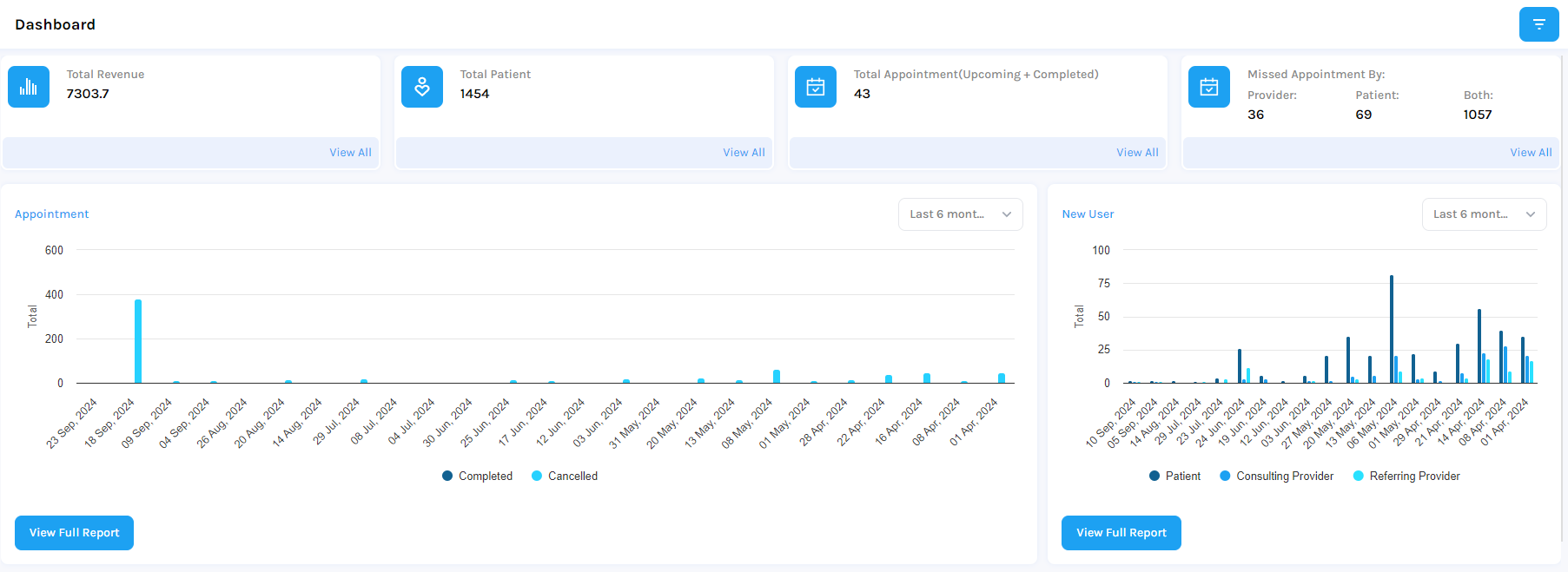View Full Report for the Appointment chart
The image size is (1568, 572).
tap(74, 533)
